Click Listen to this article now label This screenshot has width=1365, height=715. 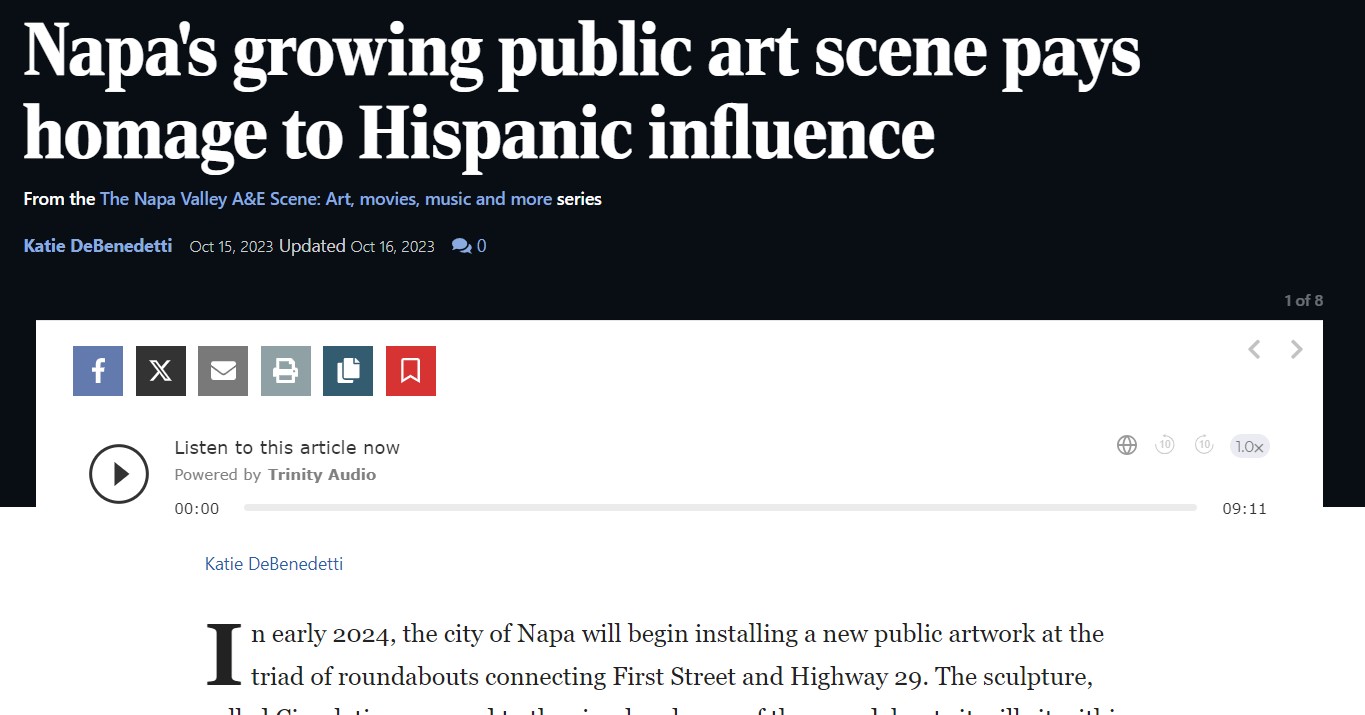coord(287,448)
